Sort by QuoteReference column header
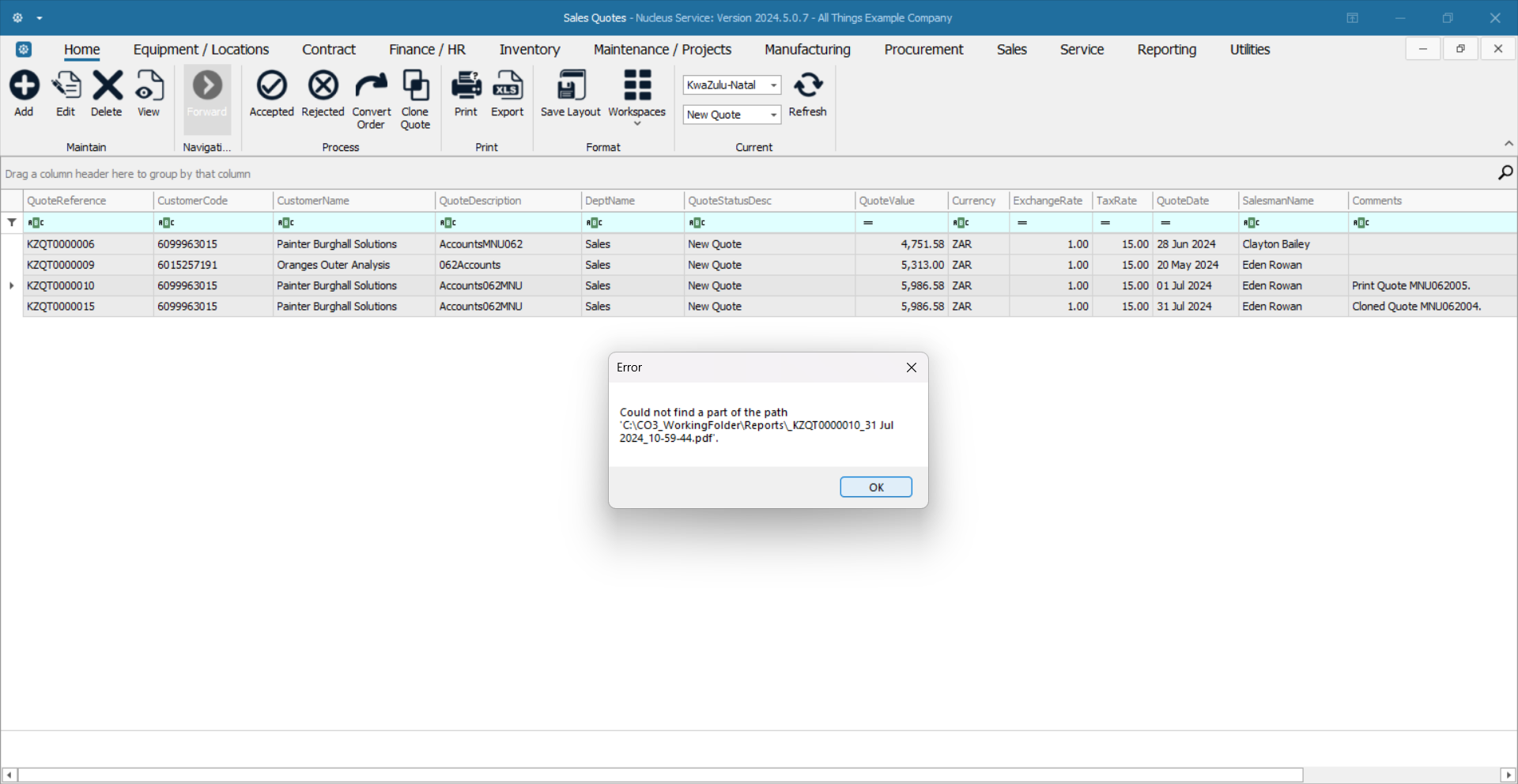 tap(89, 201)
